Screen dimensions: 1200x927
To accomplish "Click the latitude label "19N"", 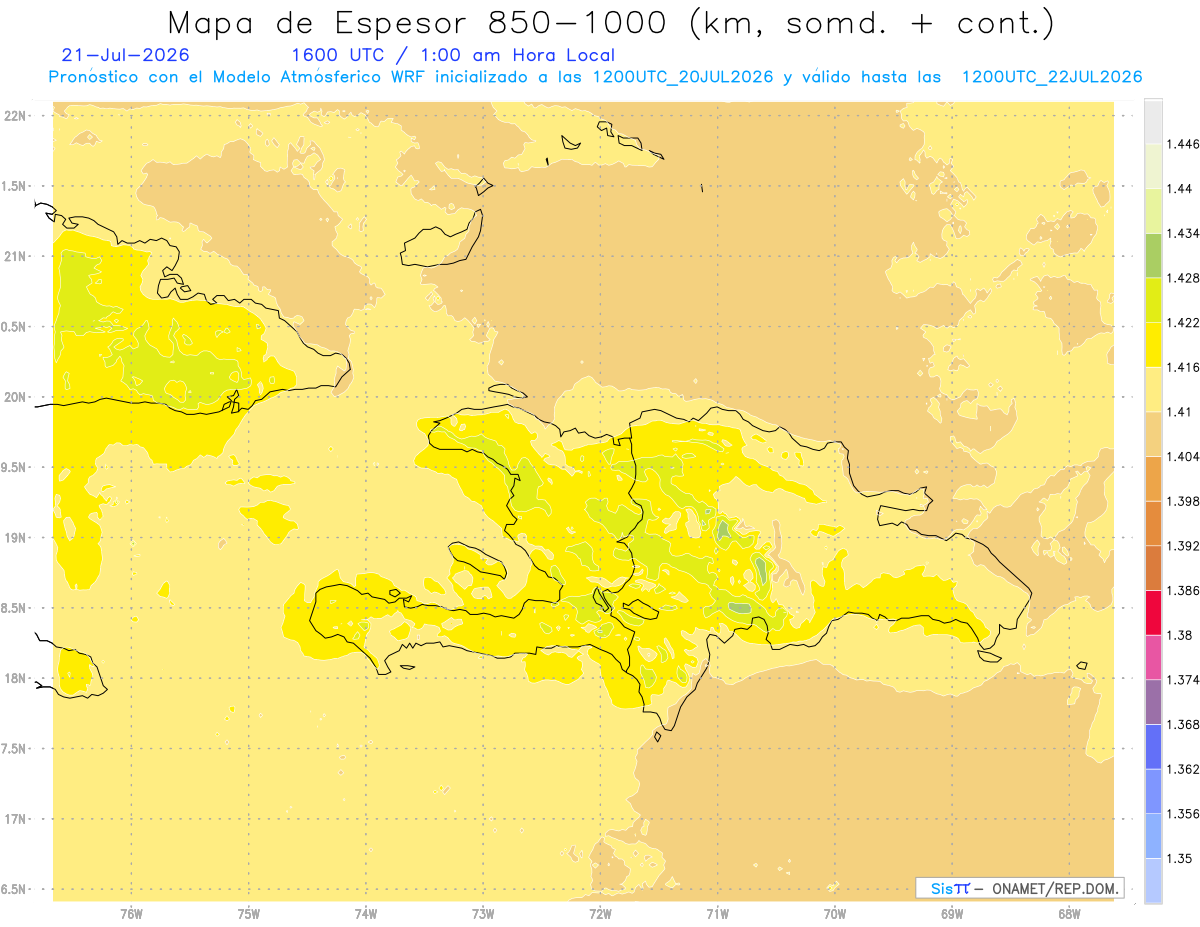I will pyautogui.click(x=17, y=538).
